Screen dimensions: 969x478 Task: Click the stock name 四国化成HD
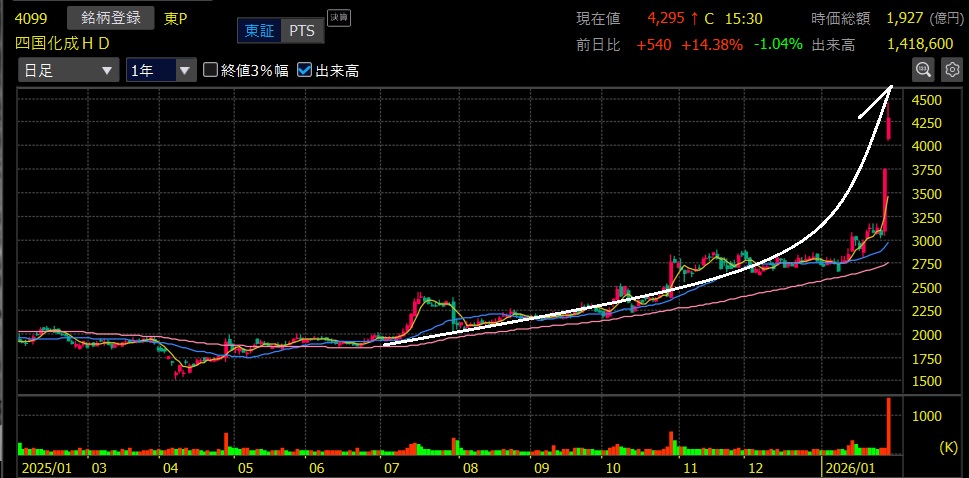coord(63,44)
